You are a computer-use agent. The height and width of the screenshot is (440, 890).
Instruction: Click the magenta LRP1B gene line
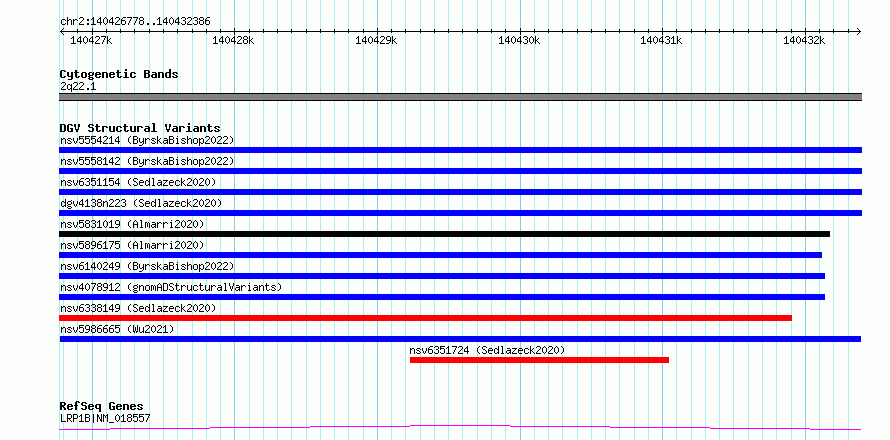point(460,427)
